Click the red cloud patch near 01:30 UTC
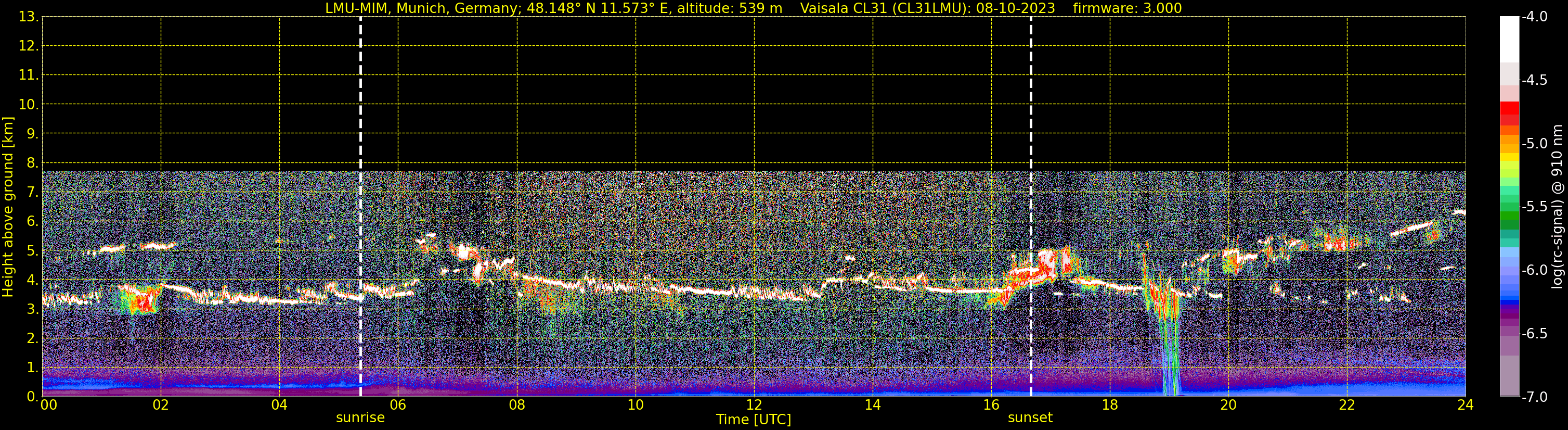This screenshot has height=430, width=1568. point(144,301)
